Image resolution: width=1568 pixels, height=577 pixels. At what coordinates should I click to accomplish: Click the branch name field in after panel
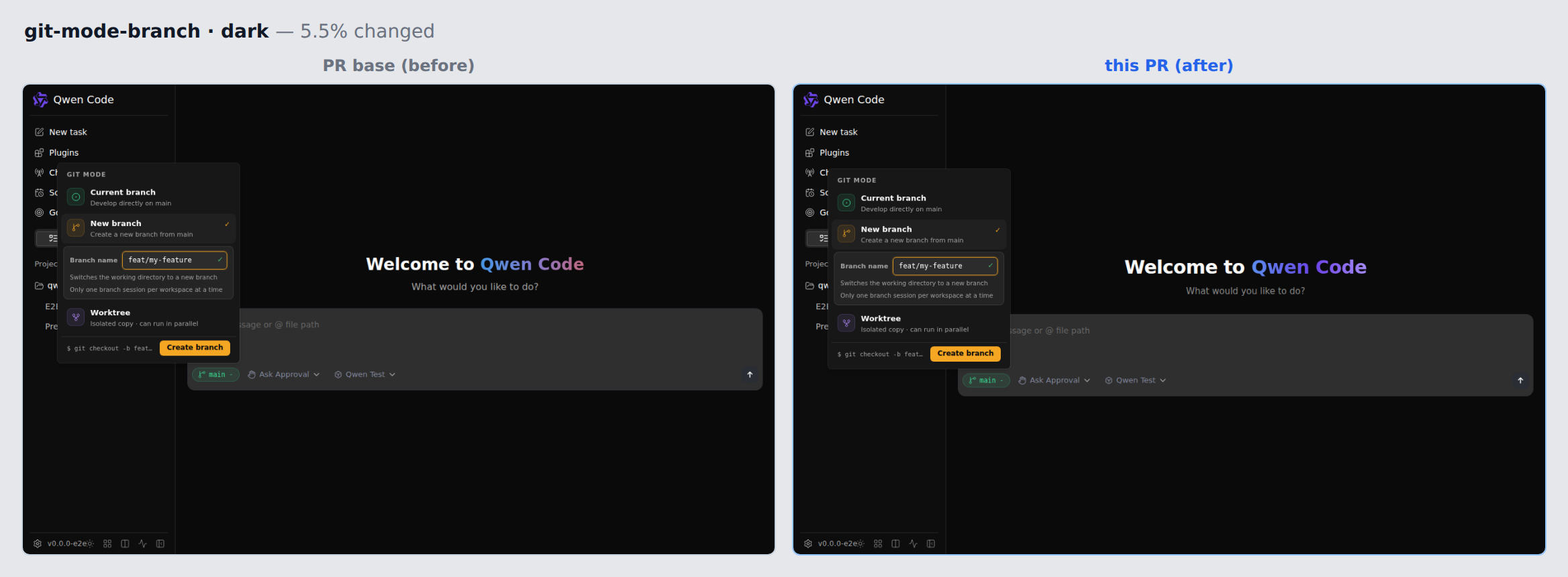945,266
